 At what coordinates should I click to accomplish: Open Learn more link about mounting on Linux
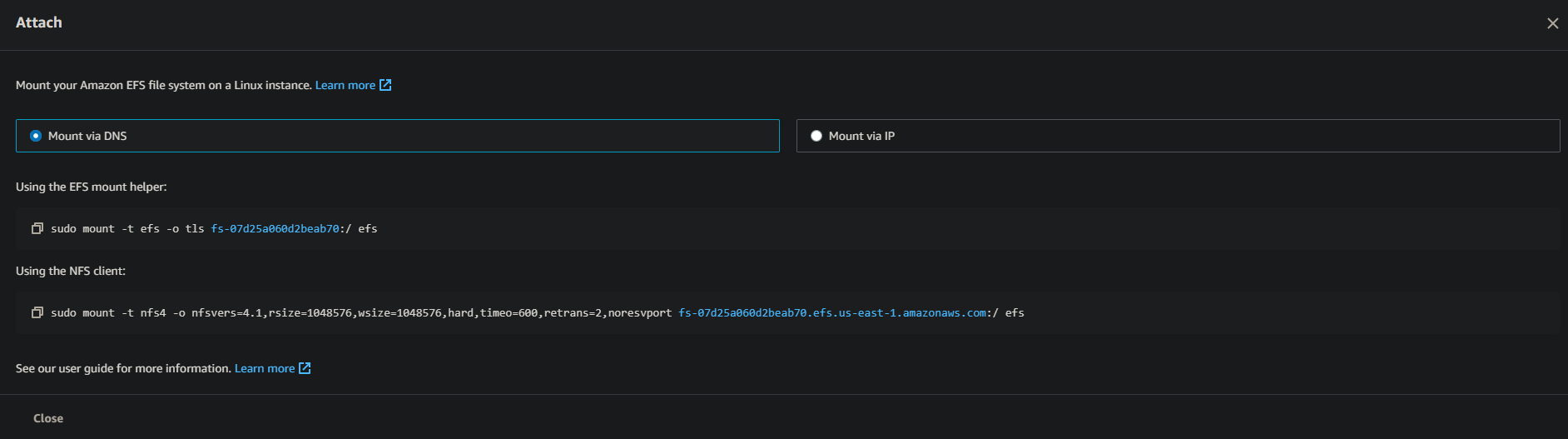click(x=345, y=85)
